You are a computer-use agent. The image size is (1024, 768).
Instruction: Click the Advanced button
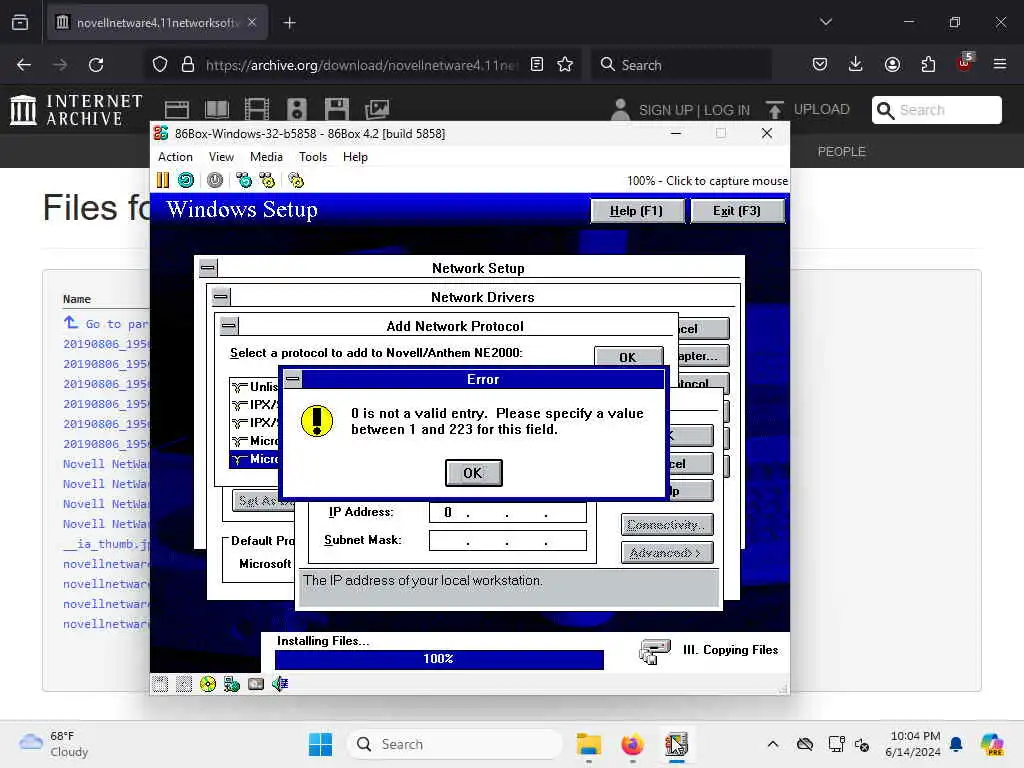(x=667, y=553)
